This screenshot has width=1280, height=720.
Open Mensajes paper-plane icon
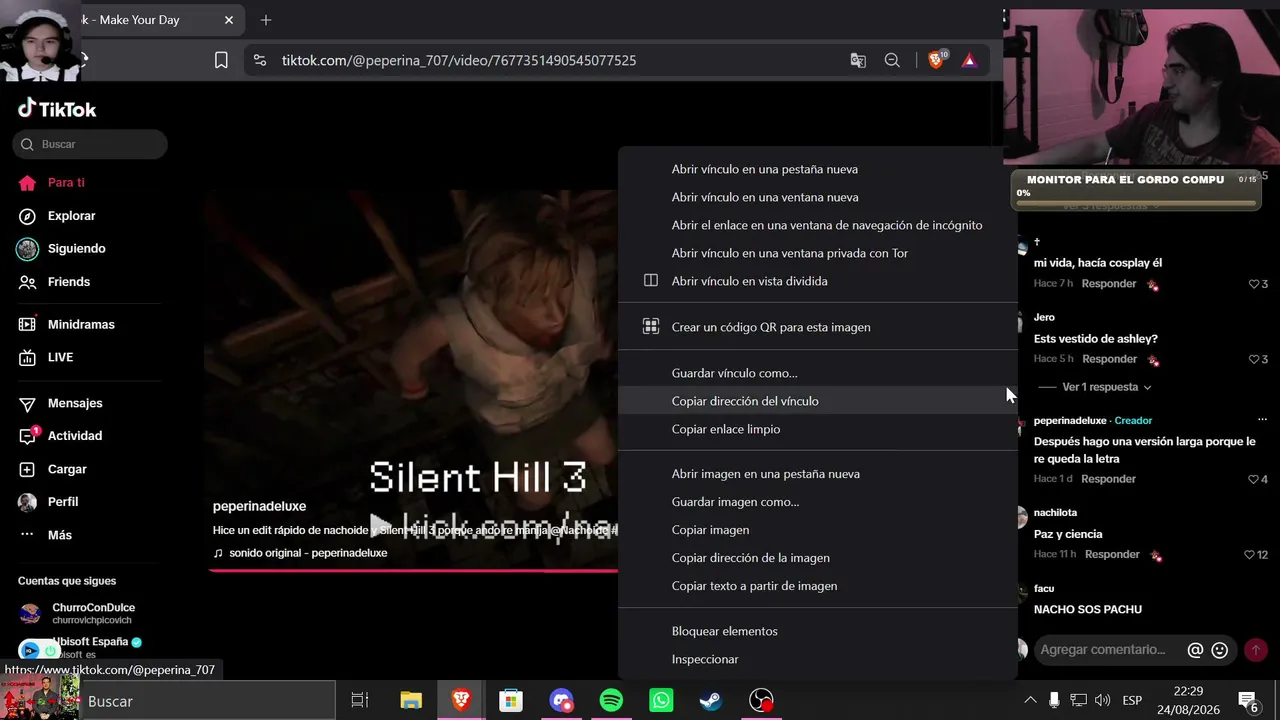[28, 403]
